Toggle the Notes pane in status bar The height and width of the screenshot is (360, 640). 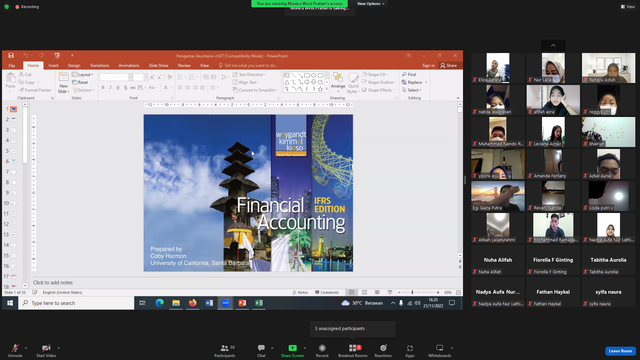click(x=300, y=292)
